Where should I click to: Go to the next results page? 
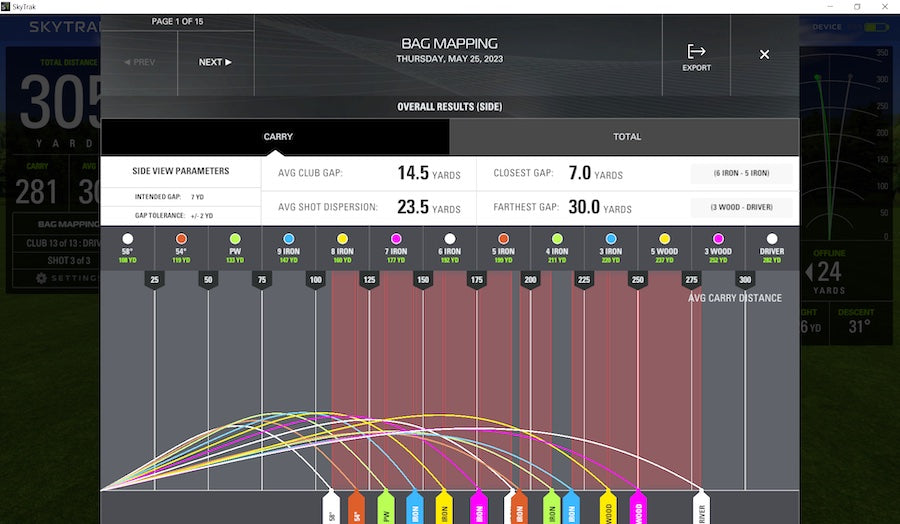pos(215,62)
